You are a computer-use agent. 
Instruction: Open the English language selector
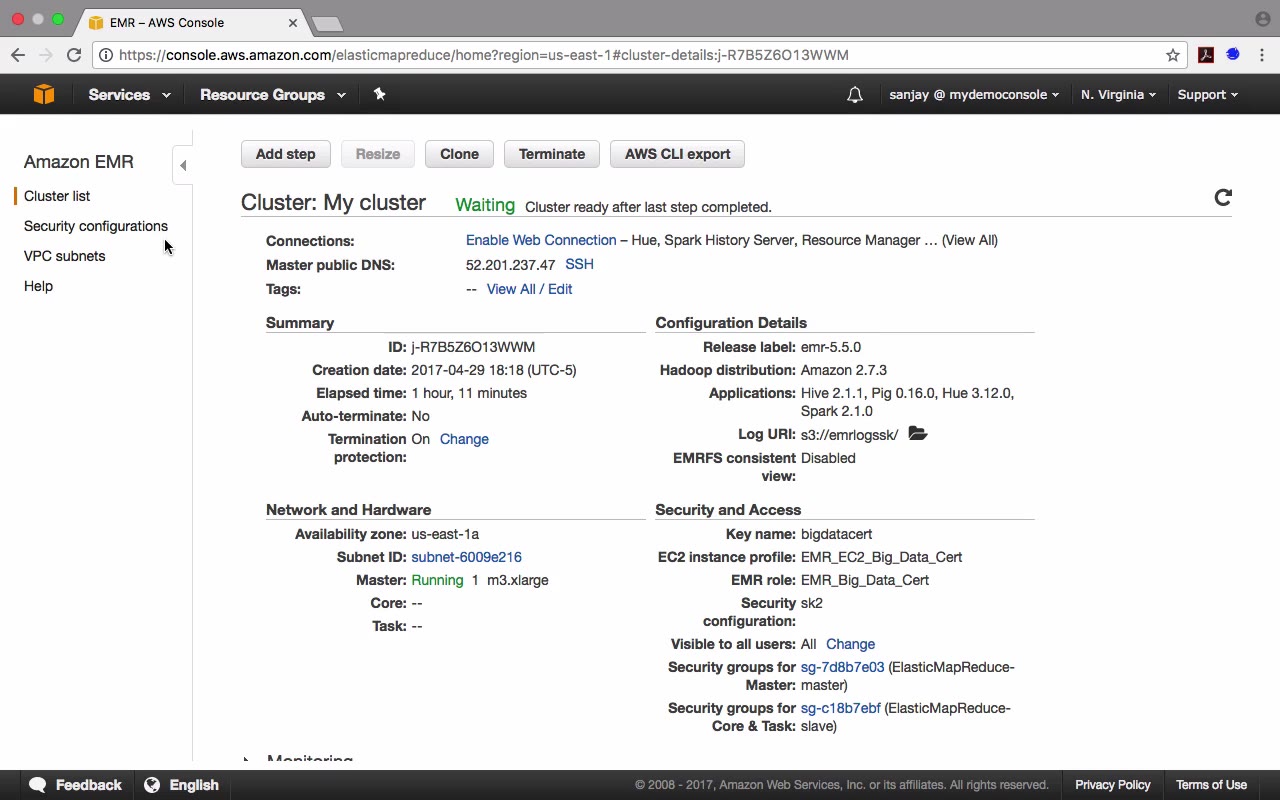pyautogui.click(x=181, y=785)
